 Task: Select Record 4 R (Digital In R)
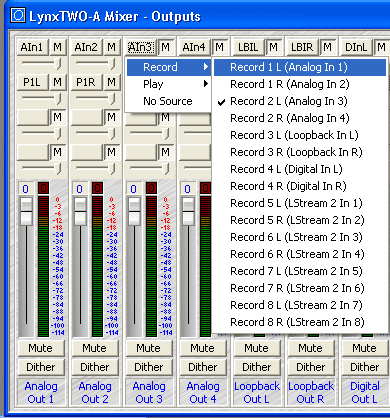(300, 186)
